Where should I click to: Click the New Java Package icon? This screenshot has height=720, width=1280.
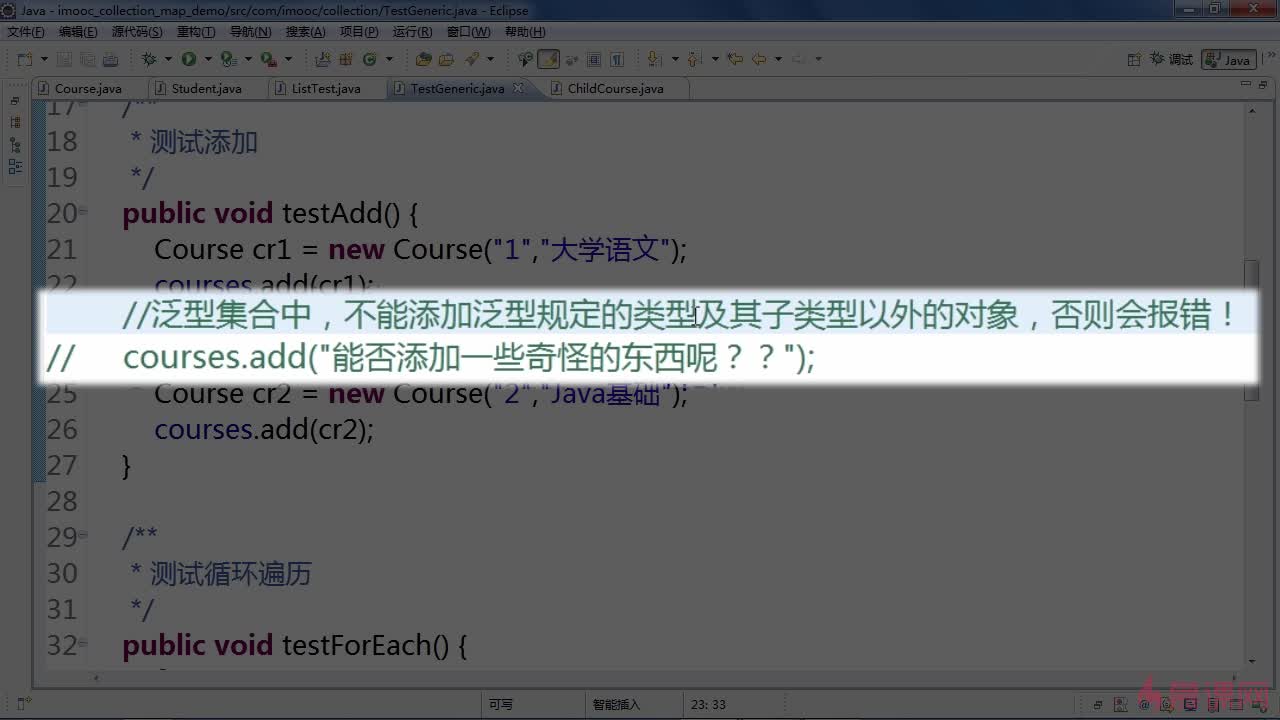click(345, 59)
